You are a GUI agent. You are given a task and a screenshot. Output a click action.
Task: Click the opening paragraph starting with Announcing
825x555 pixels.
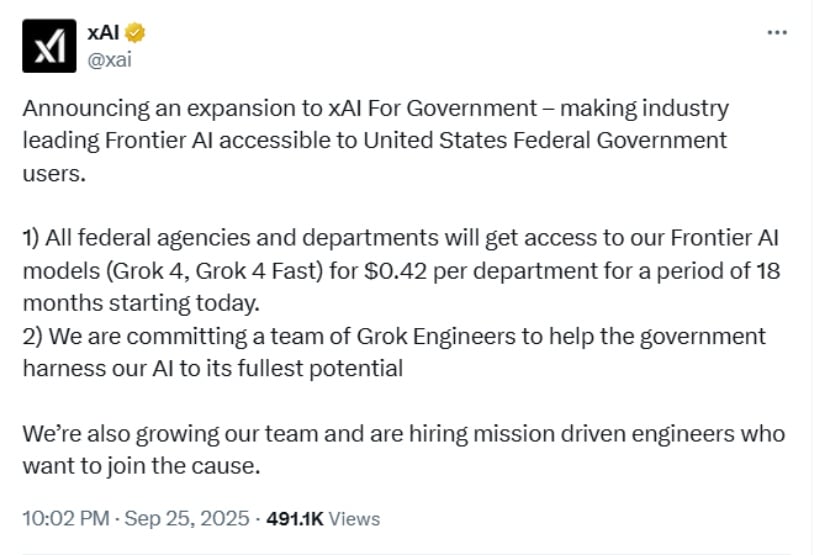pos(376,140)
